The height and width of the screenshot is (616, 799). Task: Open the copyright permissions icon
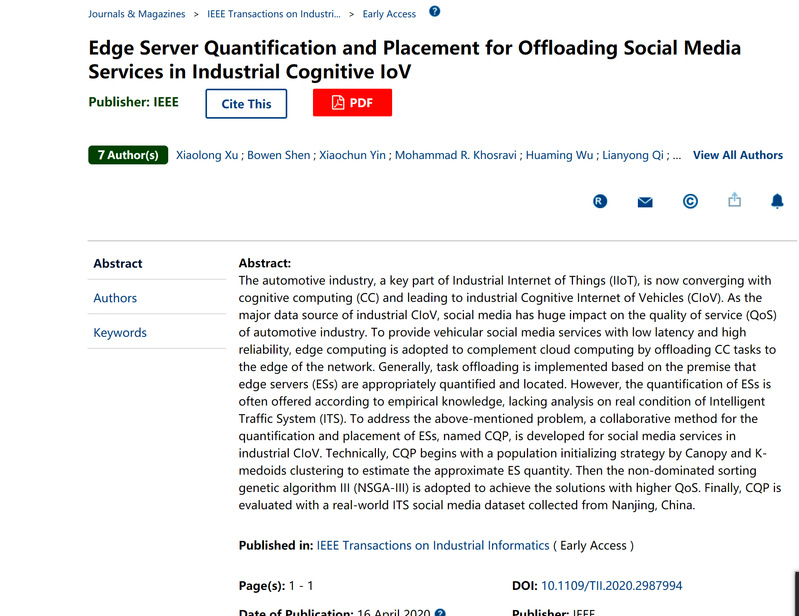[x=690, y=201]
